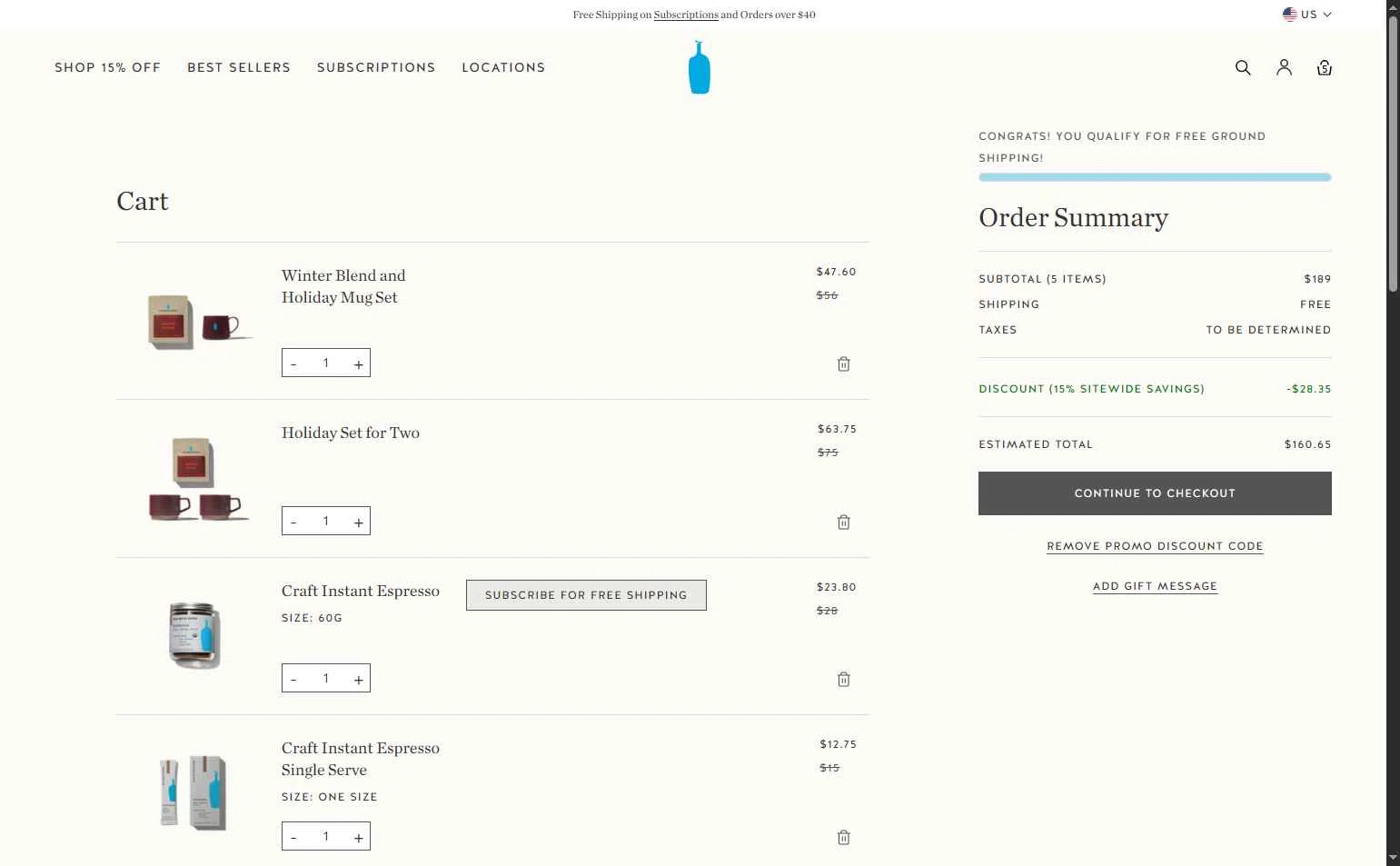Click the Discount (15% Sitewide Savings) label
The width and height of the screenshot is (1400, 866).
pyautogui.click(x=1091, y=389)
